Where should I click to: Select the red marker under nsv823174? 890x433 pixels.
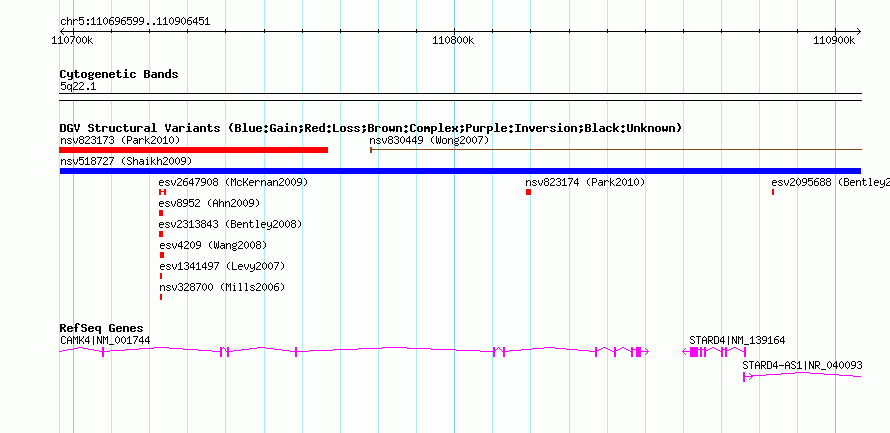528,192
